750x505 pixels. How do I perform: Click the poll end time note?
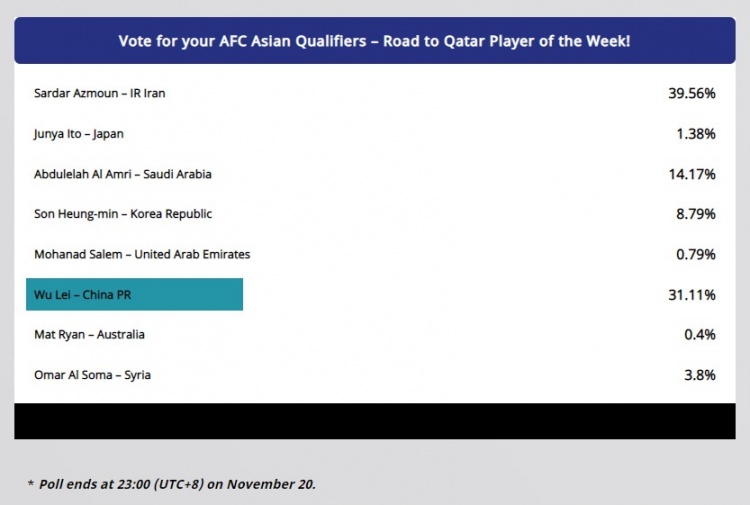(x=172, y=484)
